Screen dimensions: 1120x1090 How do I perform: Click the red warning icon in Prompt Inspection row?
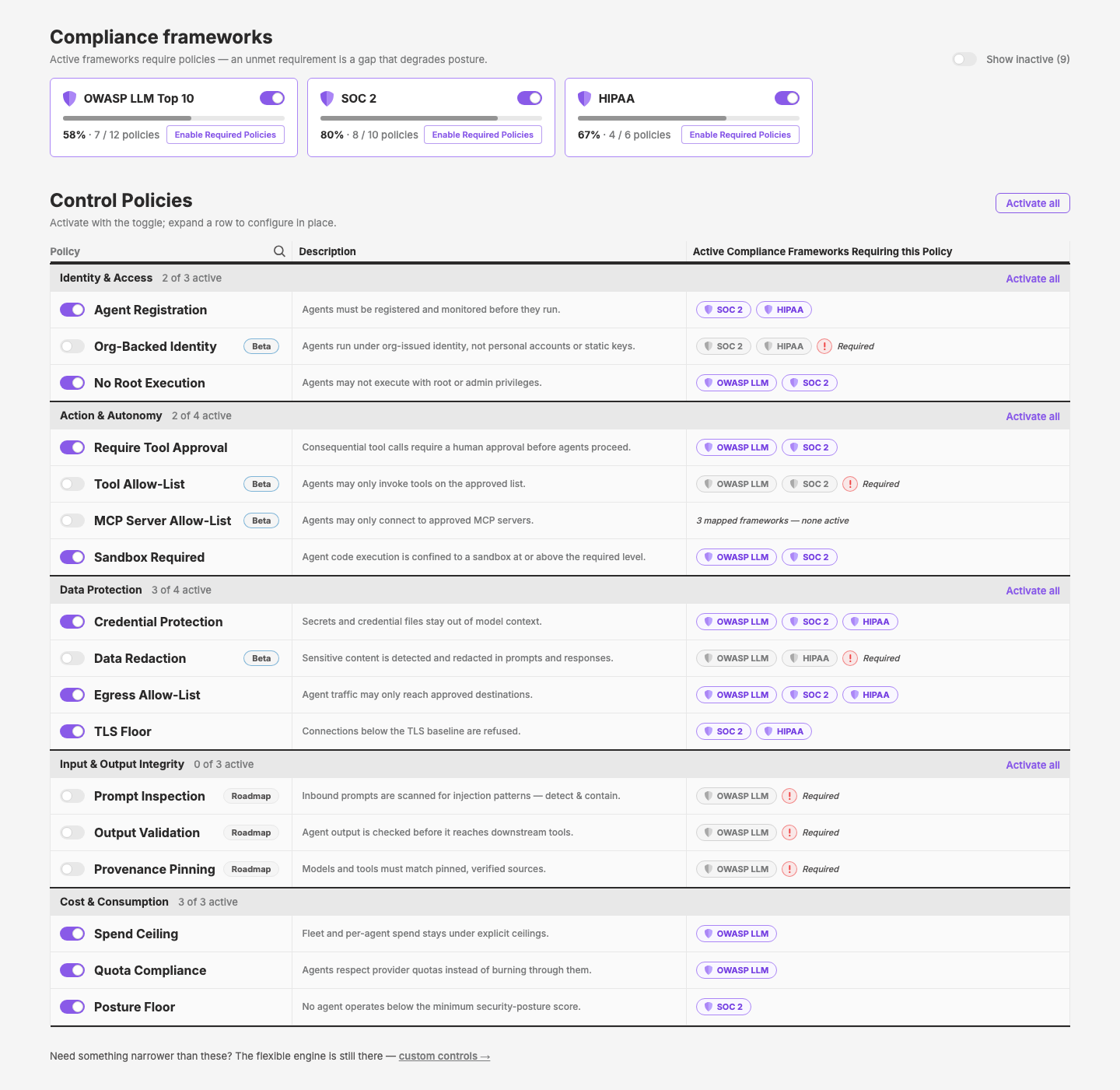click(789, 796)
